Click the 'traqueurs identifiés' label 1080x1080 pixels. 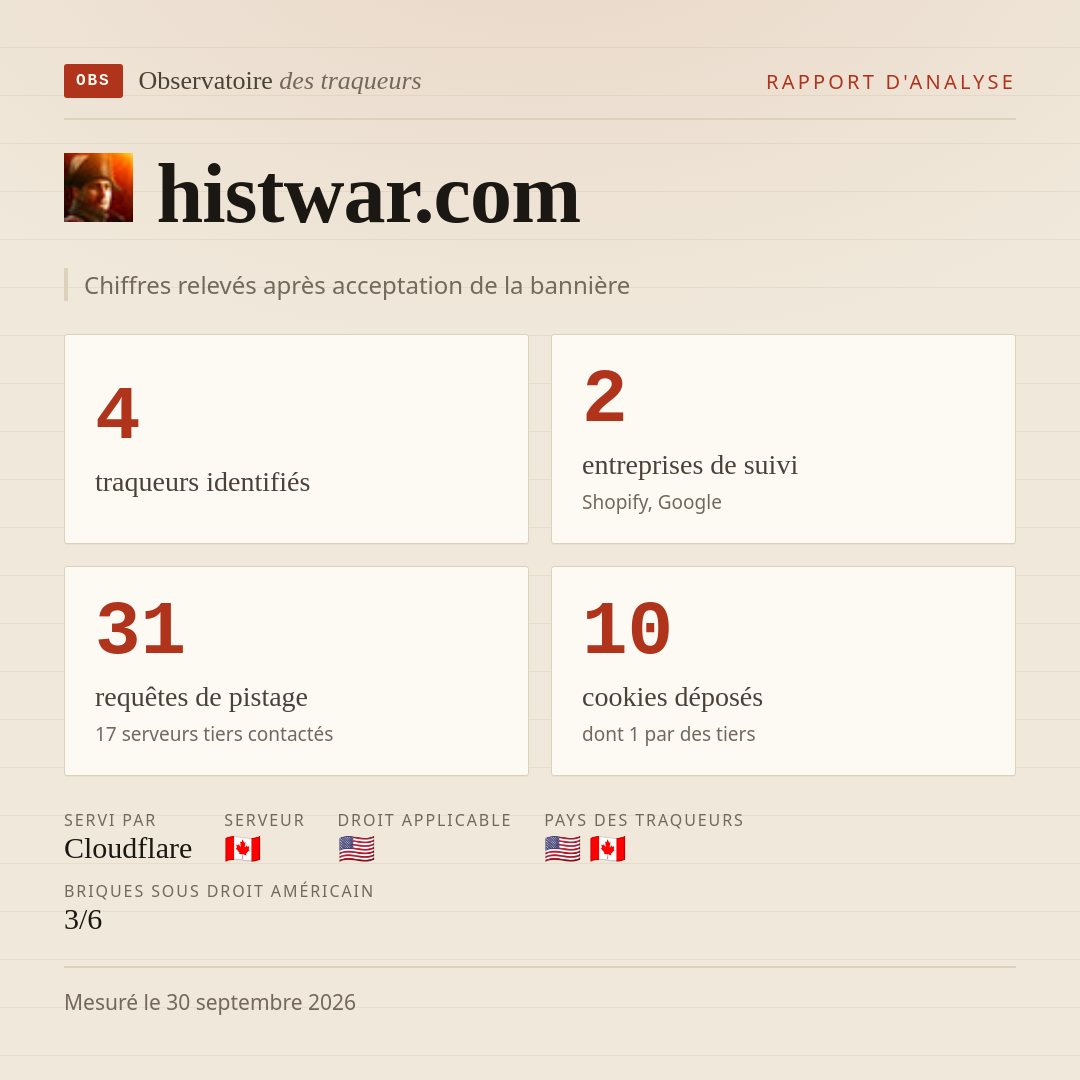(x=202, y=482)
